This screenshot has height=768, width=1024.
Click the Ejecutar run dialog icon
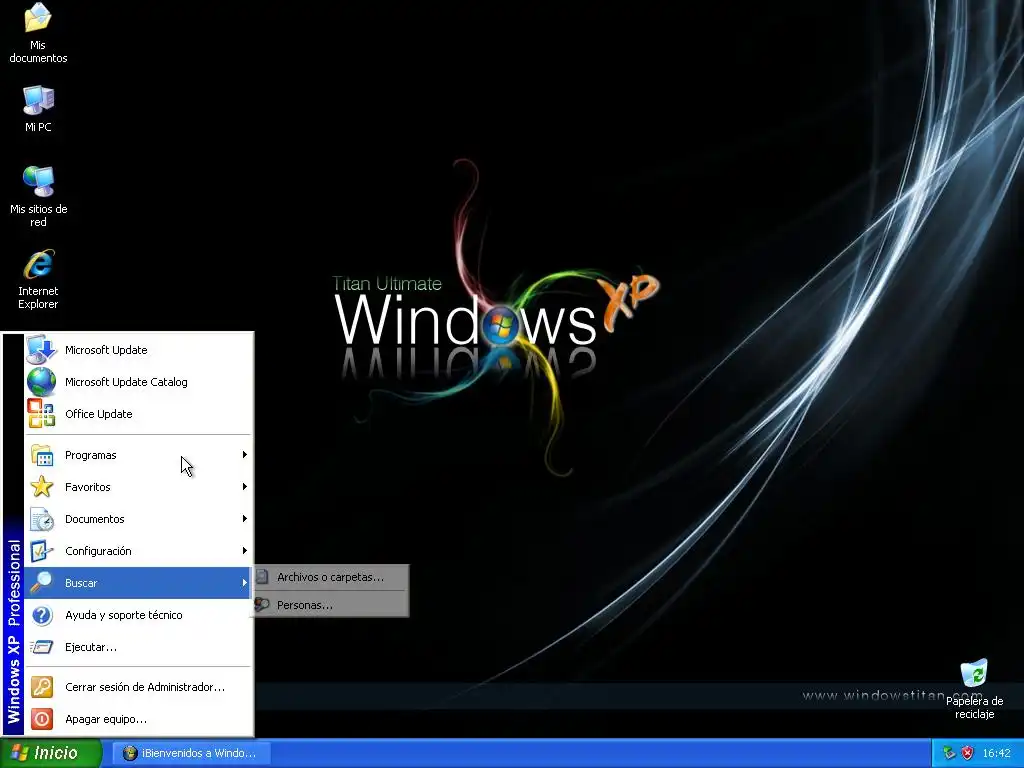42,647
